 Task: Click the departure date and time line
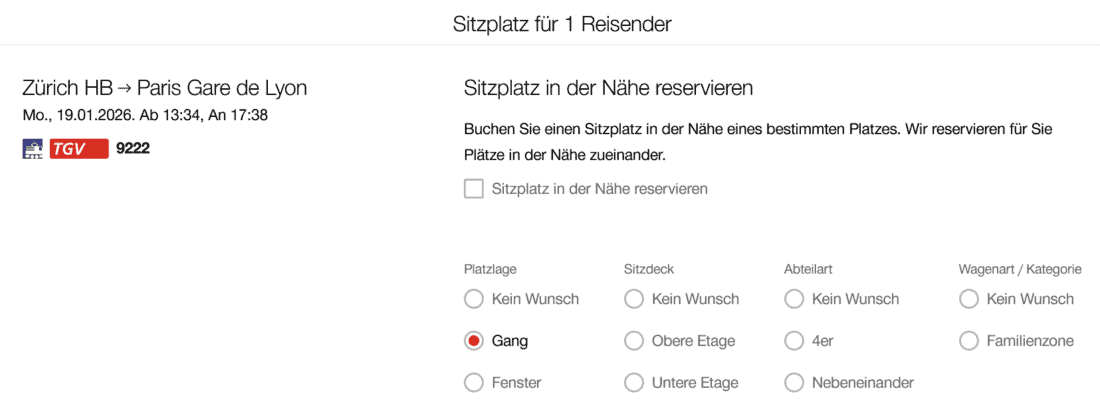145,115
